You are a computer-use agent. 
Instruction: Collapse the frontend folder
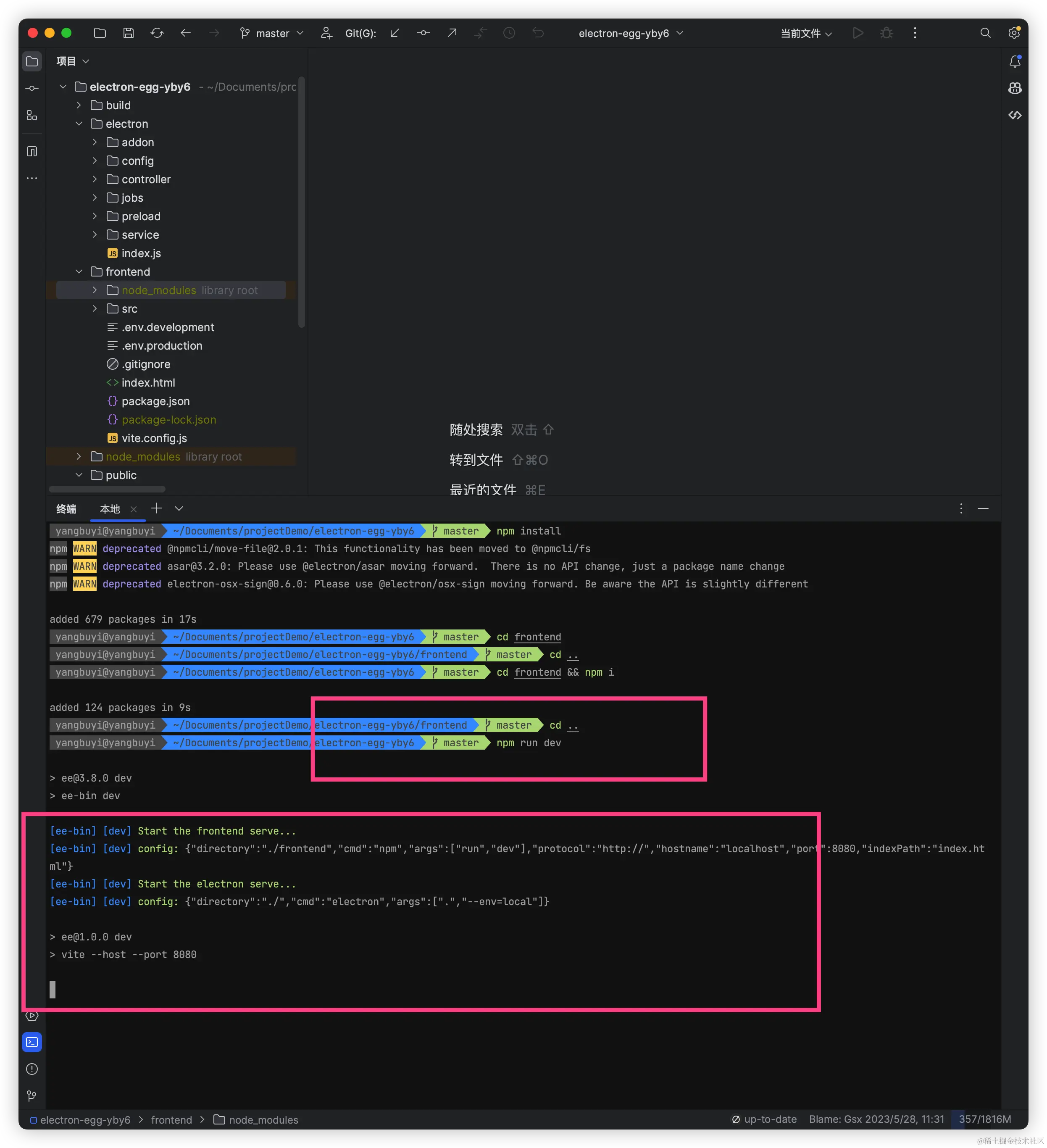pyautogui.click(x=79, y=271)
